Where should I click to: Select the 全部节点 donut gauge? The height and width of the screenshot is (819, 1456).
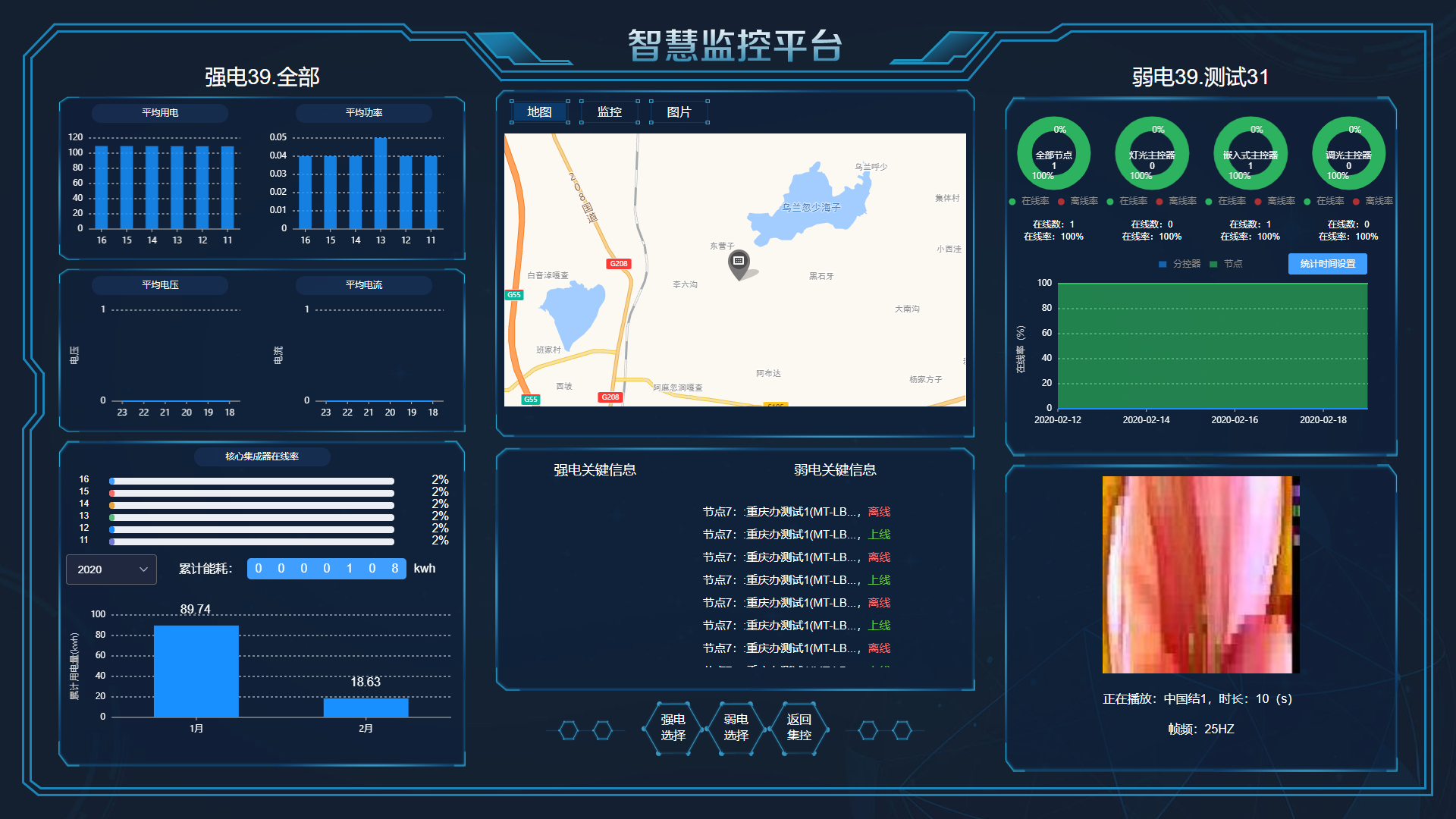click(x=1053, y=153)
